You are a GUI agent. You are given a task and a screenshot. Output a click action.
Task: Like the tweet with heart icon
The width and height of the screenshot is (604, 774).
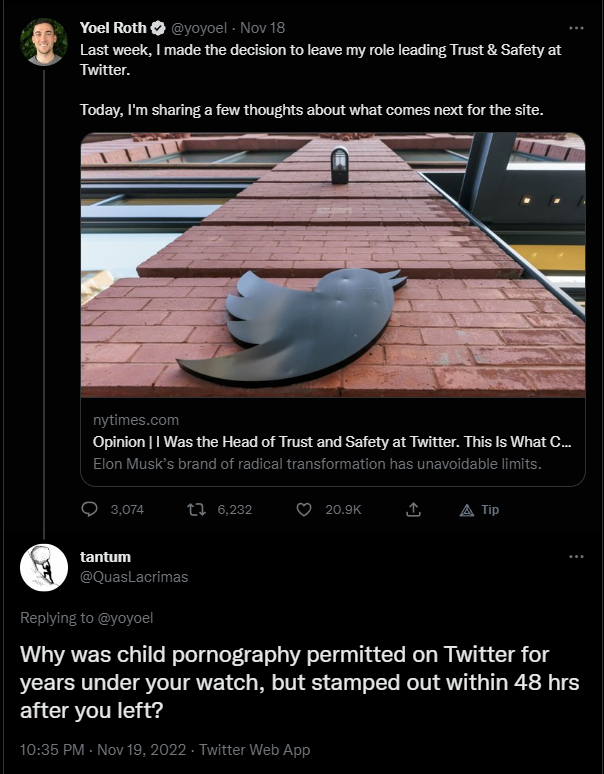(x=305, y=509)
